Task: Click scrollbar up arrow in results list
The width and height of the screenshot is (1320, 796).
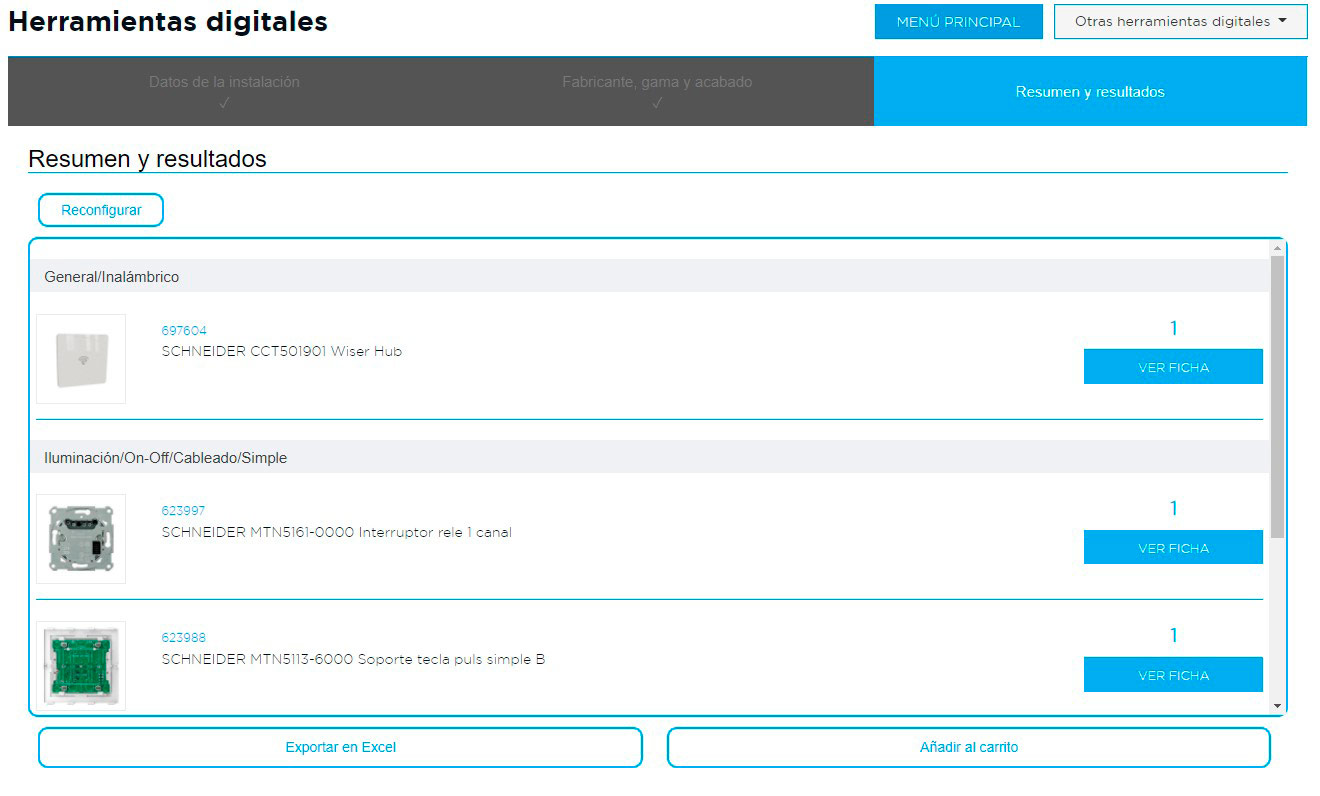Action: tap(1277, 247)
